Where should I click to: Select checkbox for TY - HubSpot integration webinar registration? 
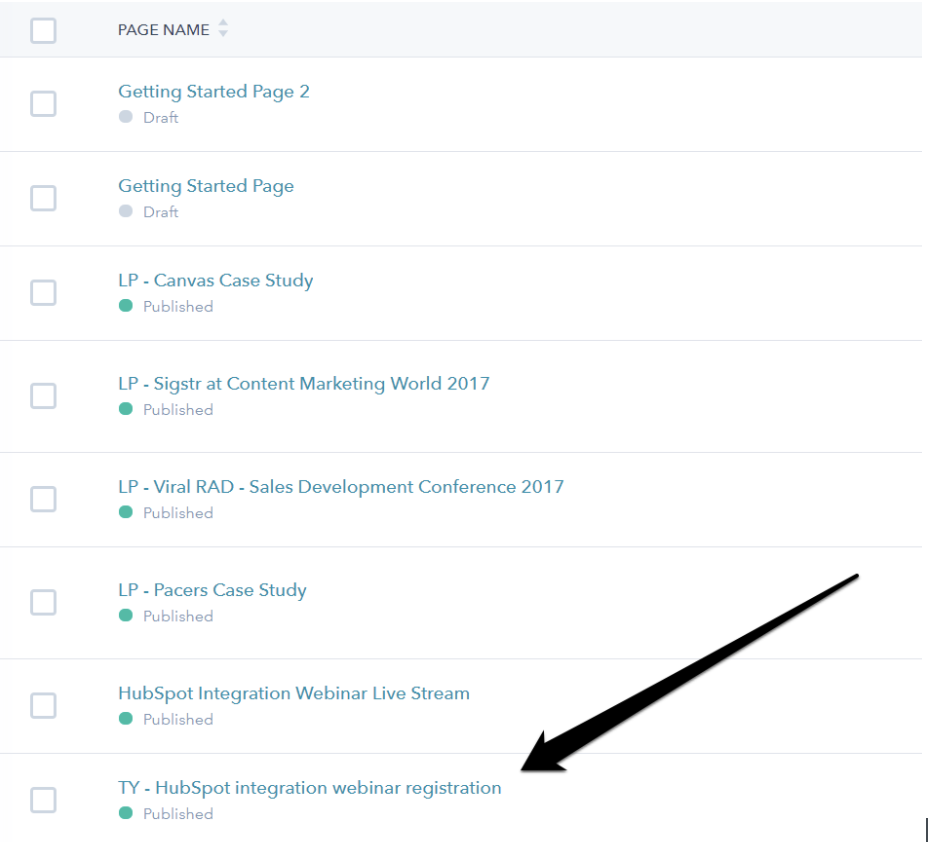pos(43,800)
